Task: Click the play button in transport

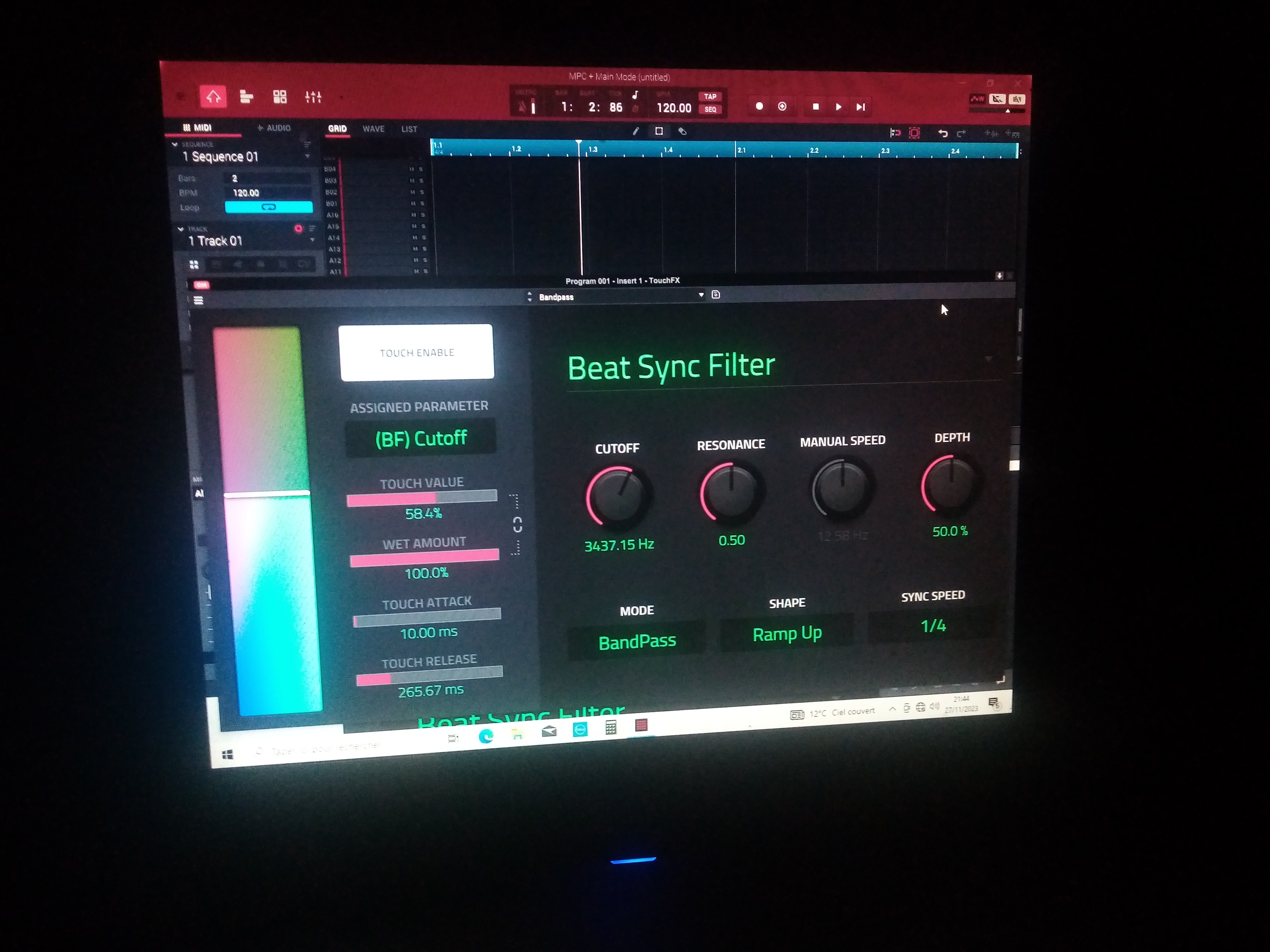Action: (x=838, y=107)
